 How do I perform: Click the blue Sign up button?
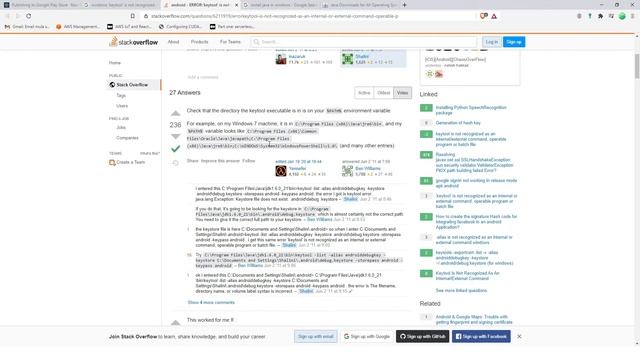[514, 42]
